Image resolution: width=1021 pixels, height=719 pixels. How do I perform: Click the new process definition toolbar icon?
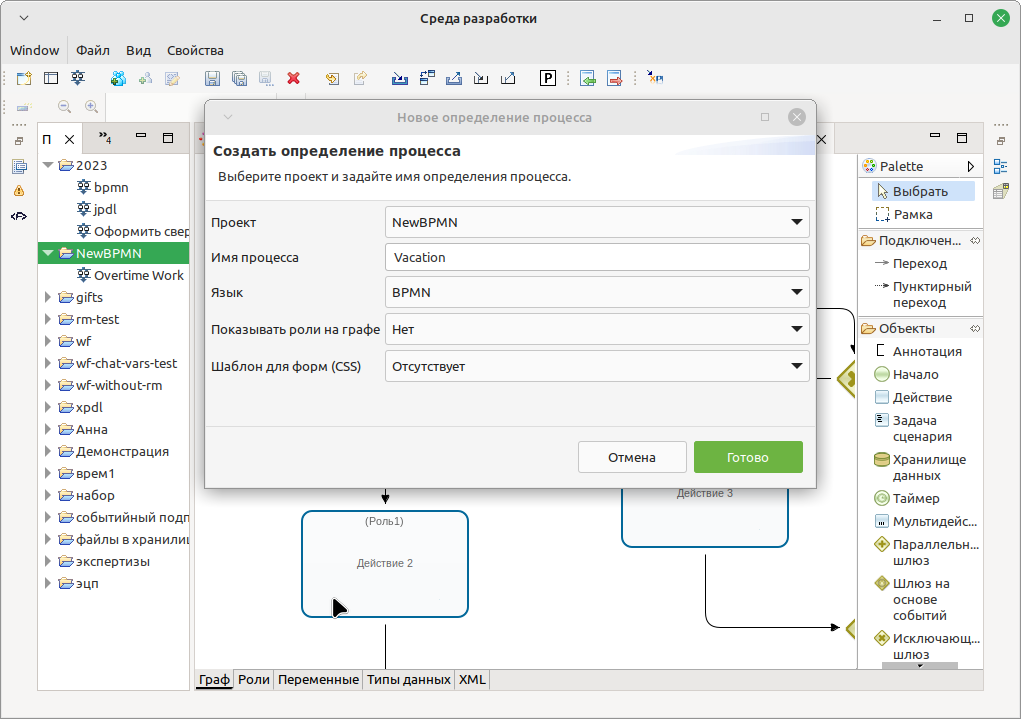(x=78, y=79)
